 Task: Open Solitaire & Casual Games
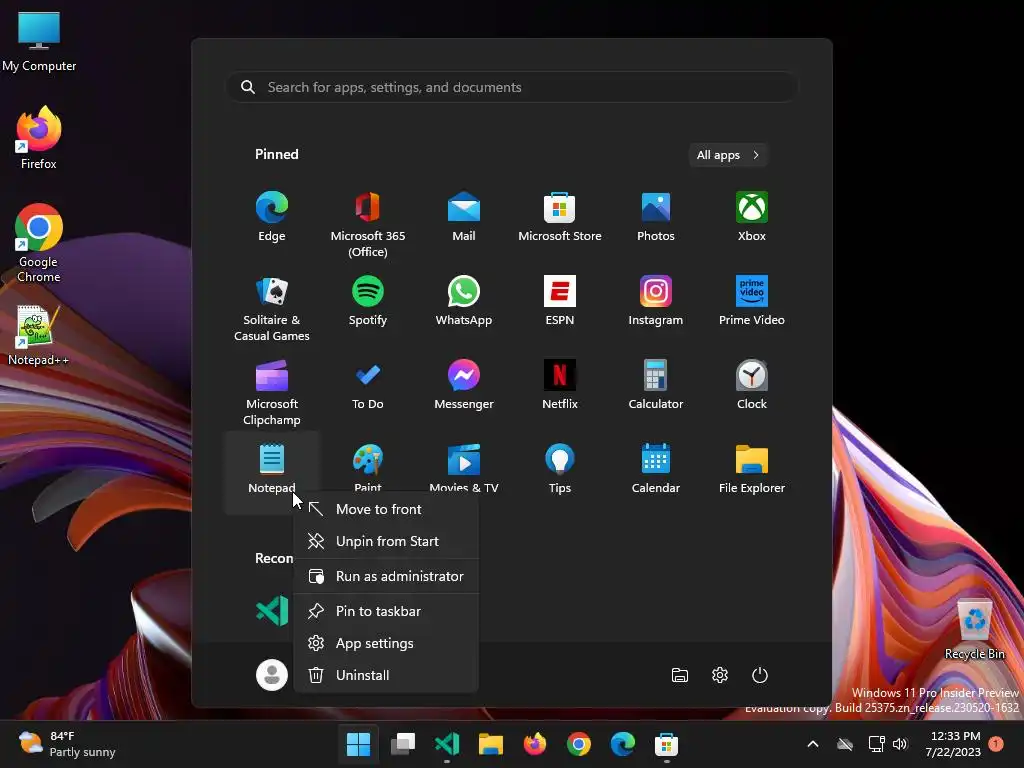[x=272, y=310]
